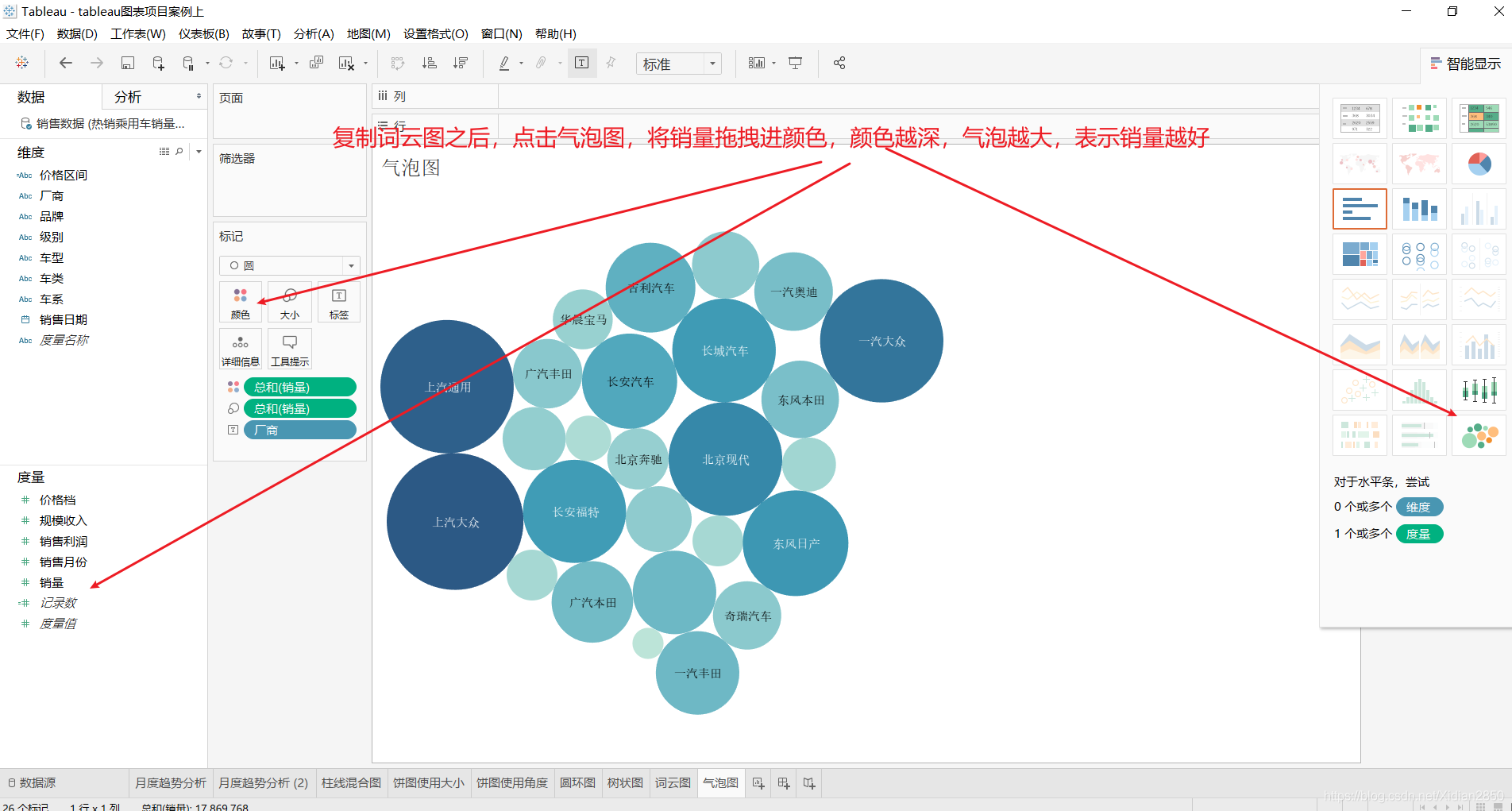
Task: Click the duplicate worksheet icon
Action: pyautogui.click(x=316, y=63)
